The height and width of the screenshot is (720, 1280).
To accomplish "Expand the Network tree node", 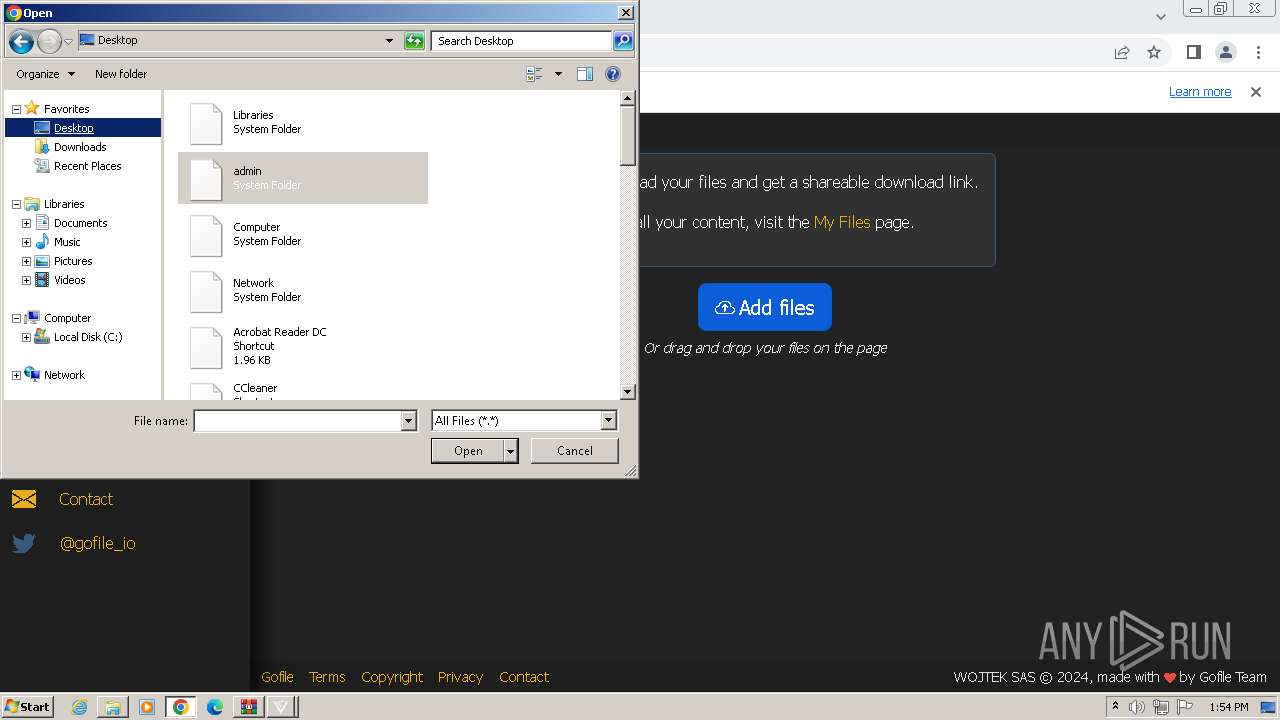I will (x=16, y=375).
